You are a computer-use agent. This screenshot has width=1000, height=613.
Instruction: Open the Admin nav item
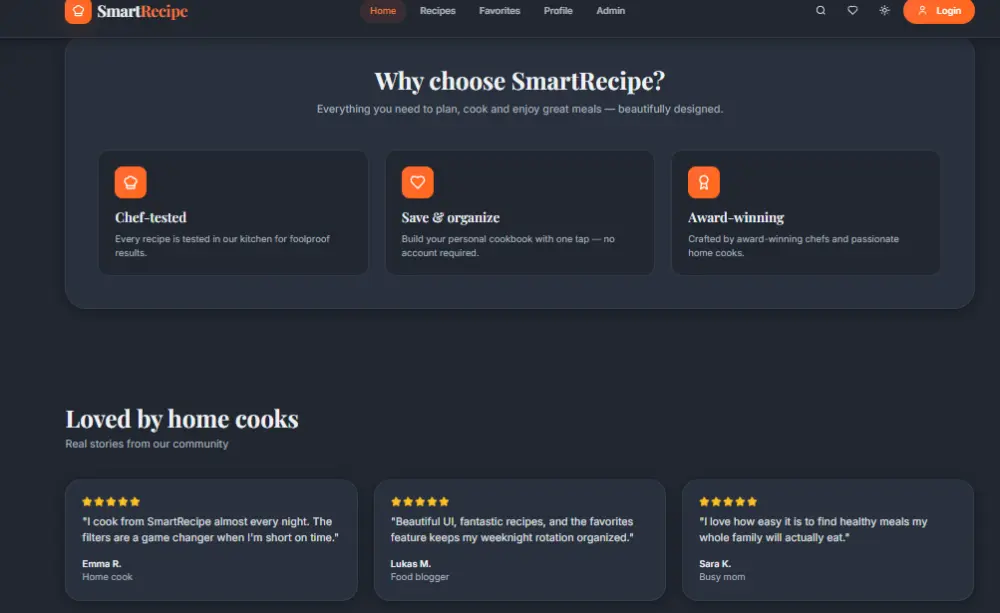tap(610, 11)
